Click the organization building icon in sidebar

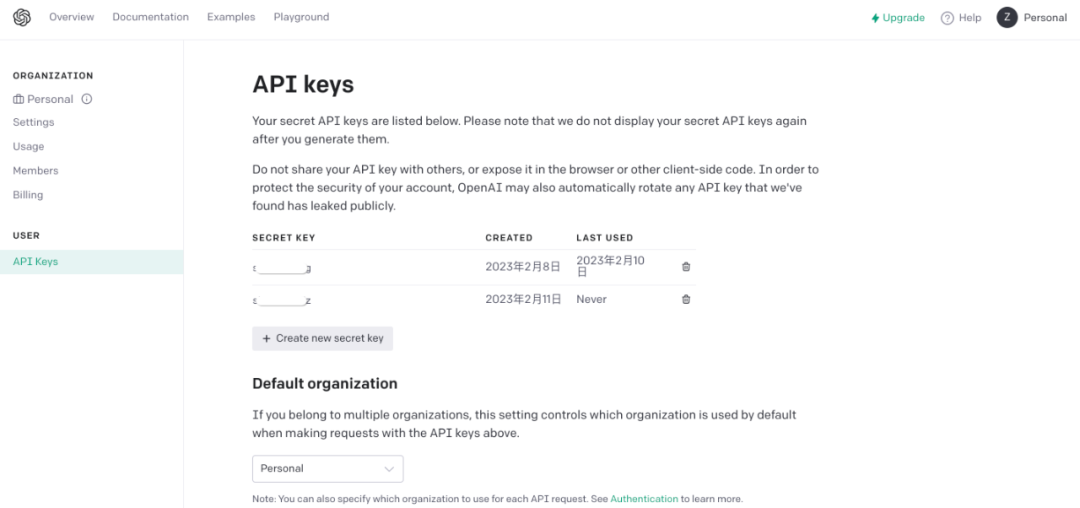click(18, 99)
